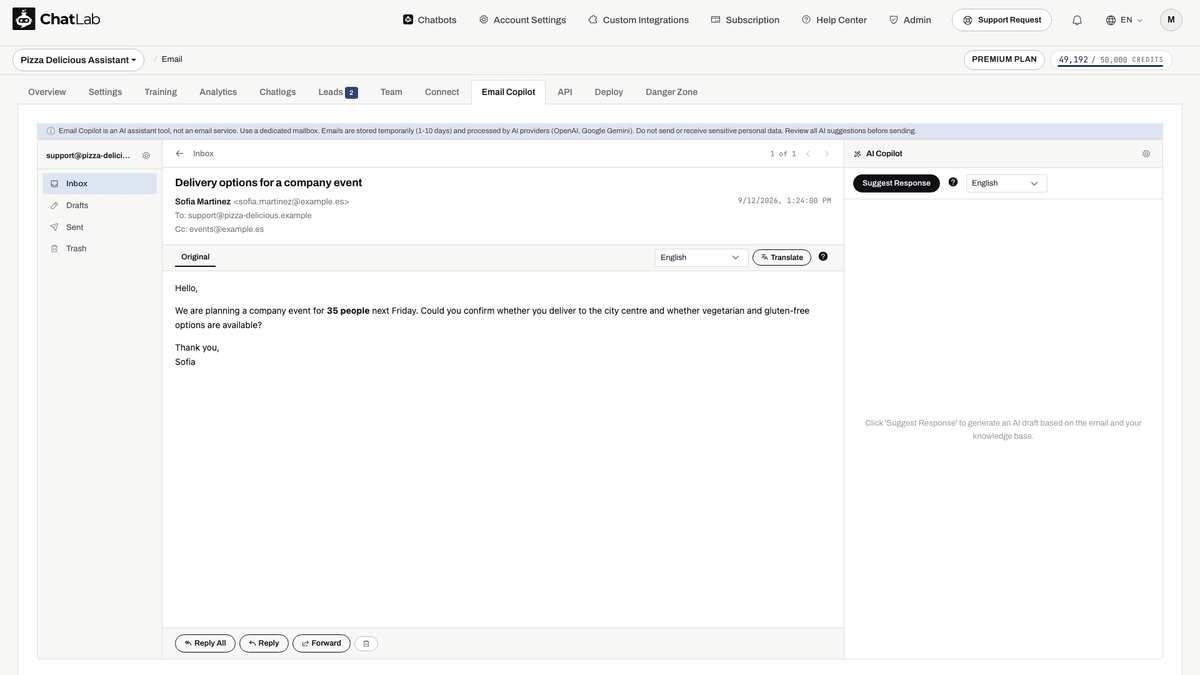Screen dimensions: 1200x675
Task: Click the Support Request button
Action: tap(1002, 20)
